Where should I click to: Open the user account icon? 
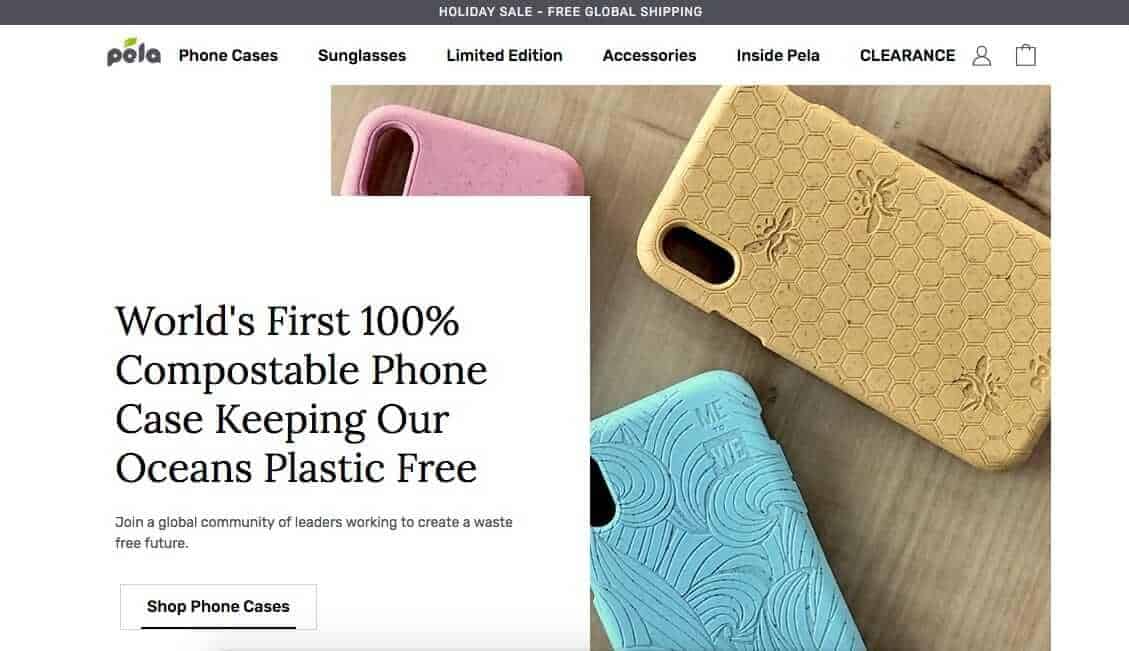tap(981, 55)
